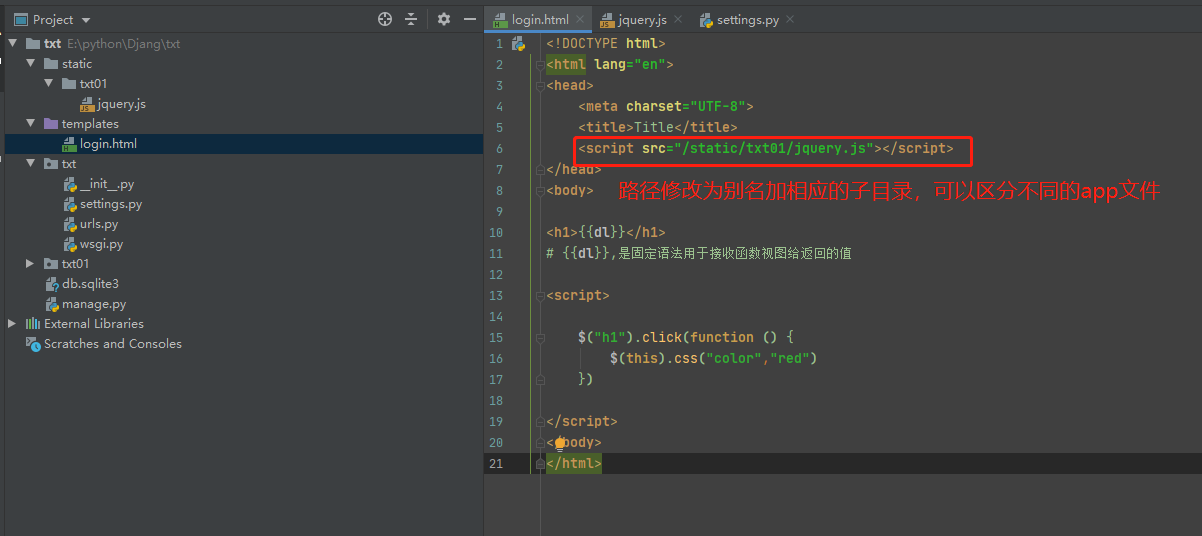Screen dimensions: 1202x536
Task: Collapse the txt project root folder
Action: click(x=13, y=44)
